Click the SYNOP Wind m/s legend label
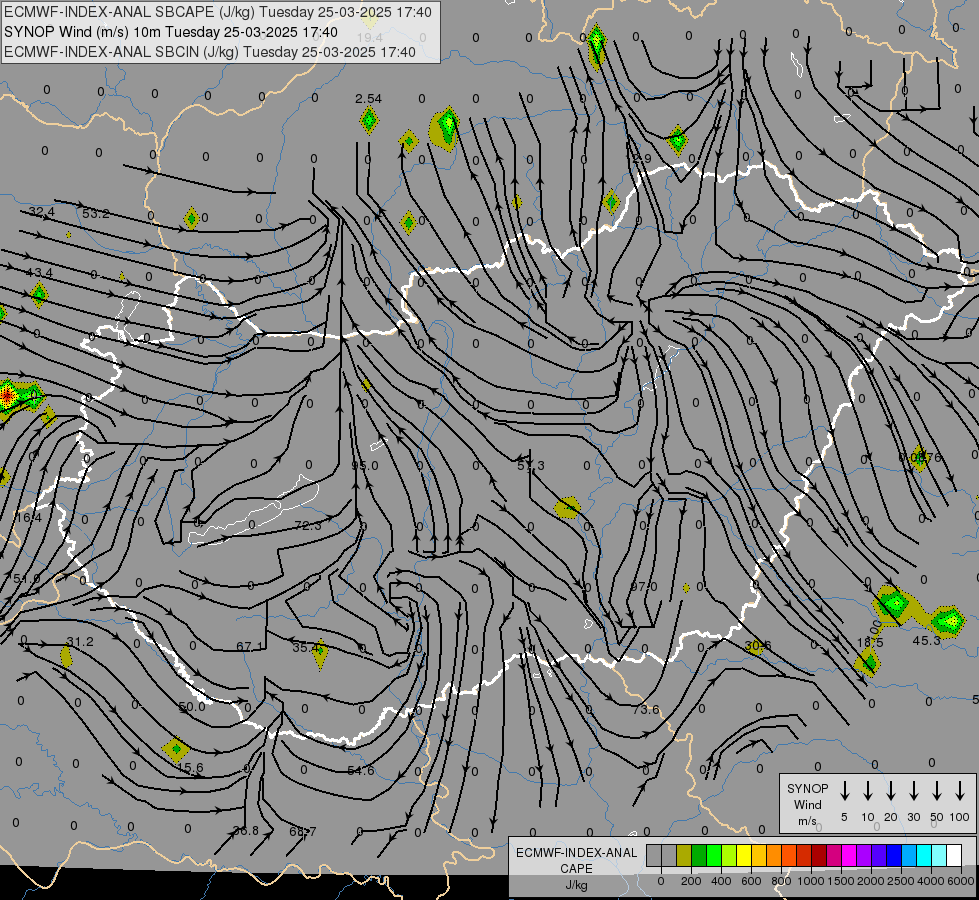Viewport: 979px width, 900px height. (x=807, y=804)
